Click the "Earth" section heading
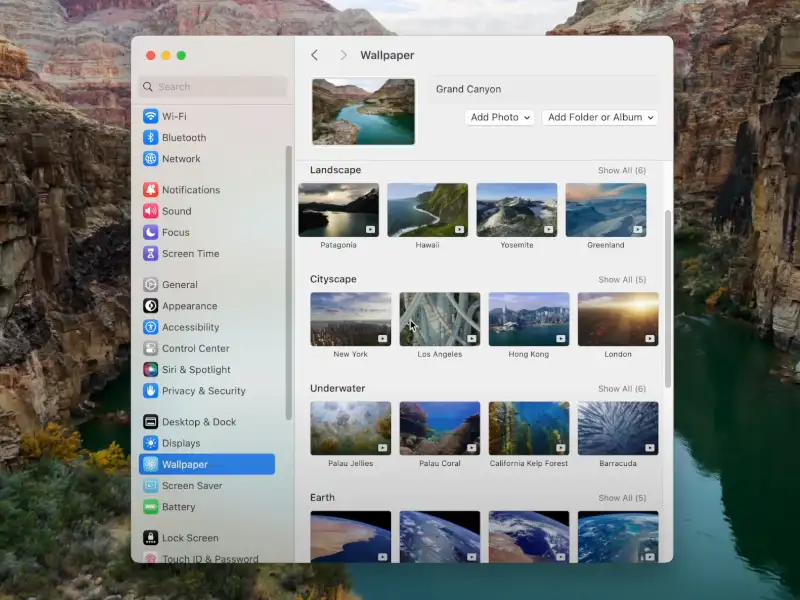 point(322,497)
